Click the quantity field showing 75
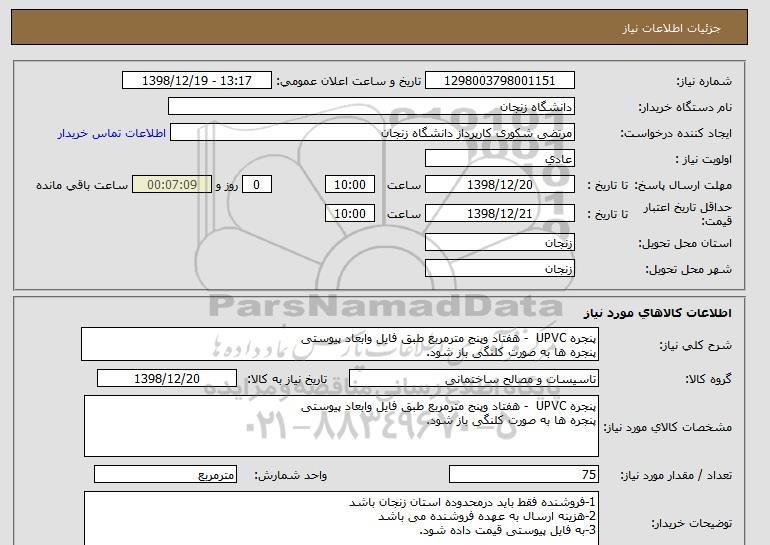 point(523,475)
